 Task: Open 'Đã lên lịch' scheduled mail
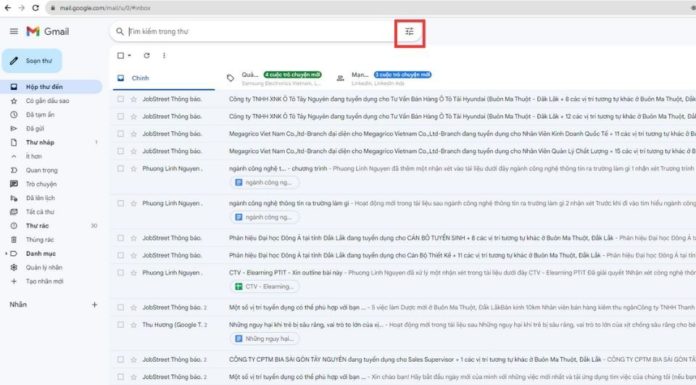pyautogui.click(x=40, y=198)
